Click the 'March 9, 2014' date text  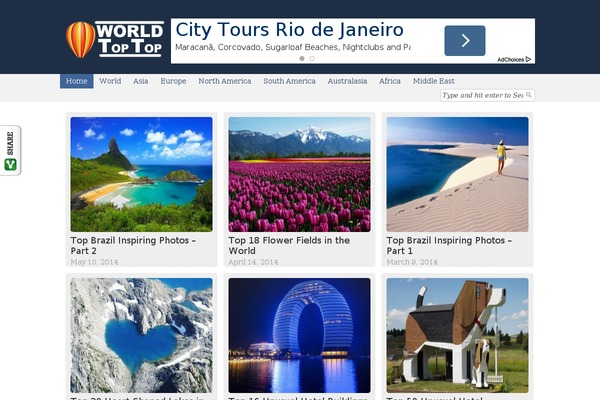pos(412,262)
